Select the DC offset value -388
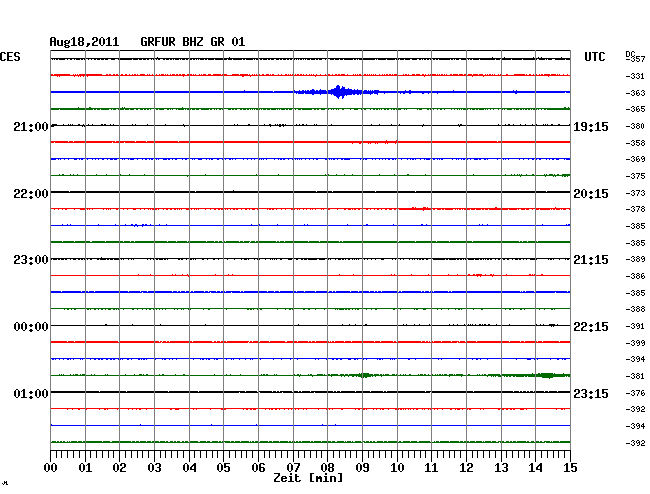 pyautogui.click(x=635, y=309)
